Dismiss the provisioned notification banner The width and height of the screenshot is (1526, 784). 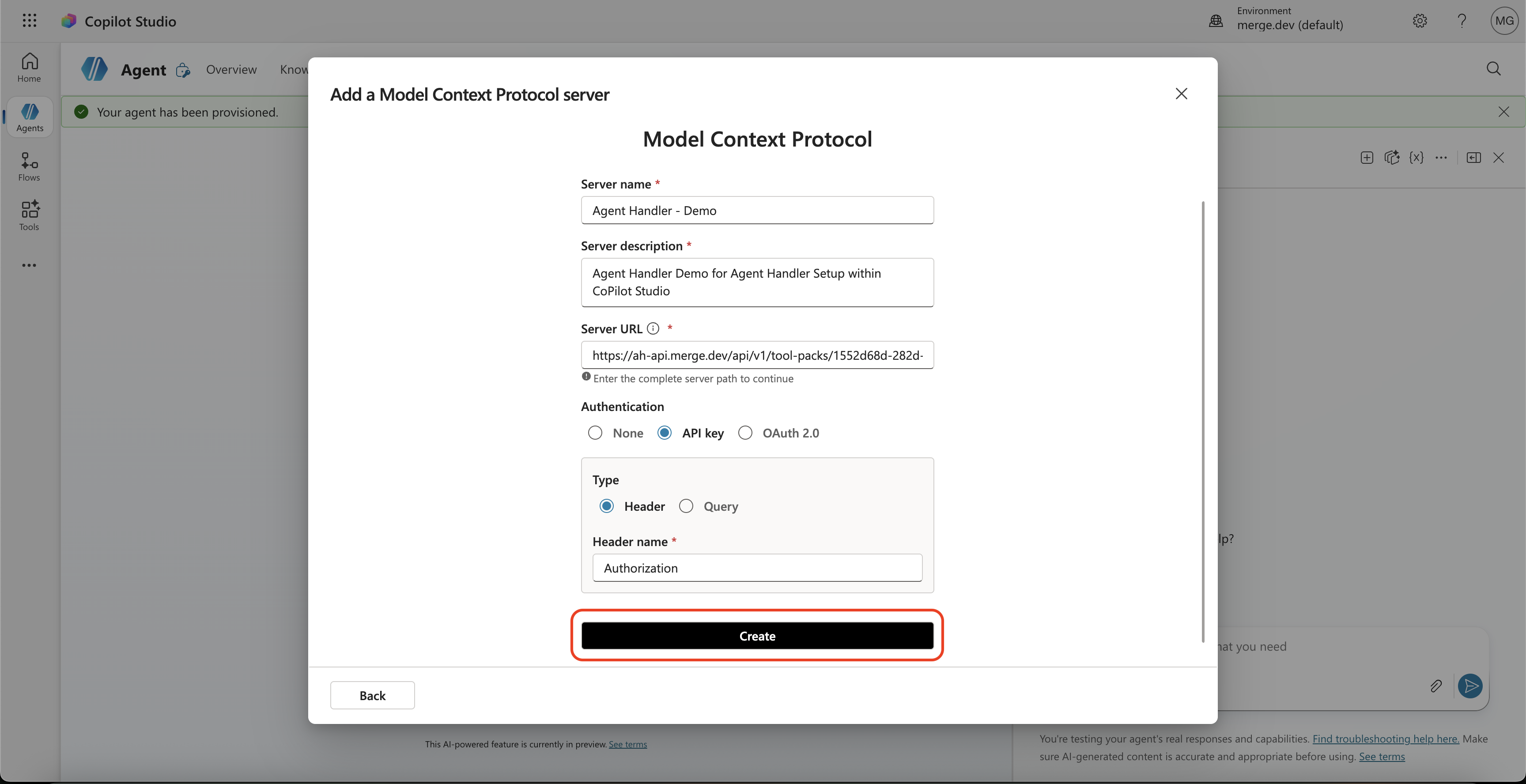tap(1503, 112)
